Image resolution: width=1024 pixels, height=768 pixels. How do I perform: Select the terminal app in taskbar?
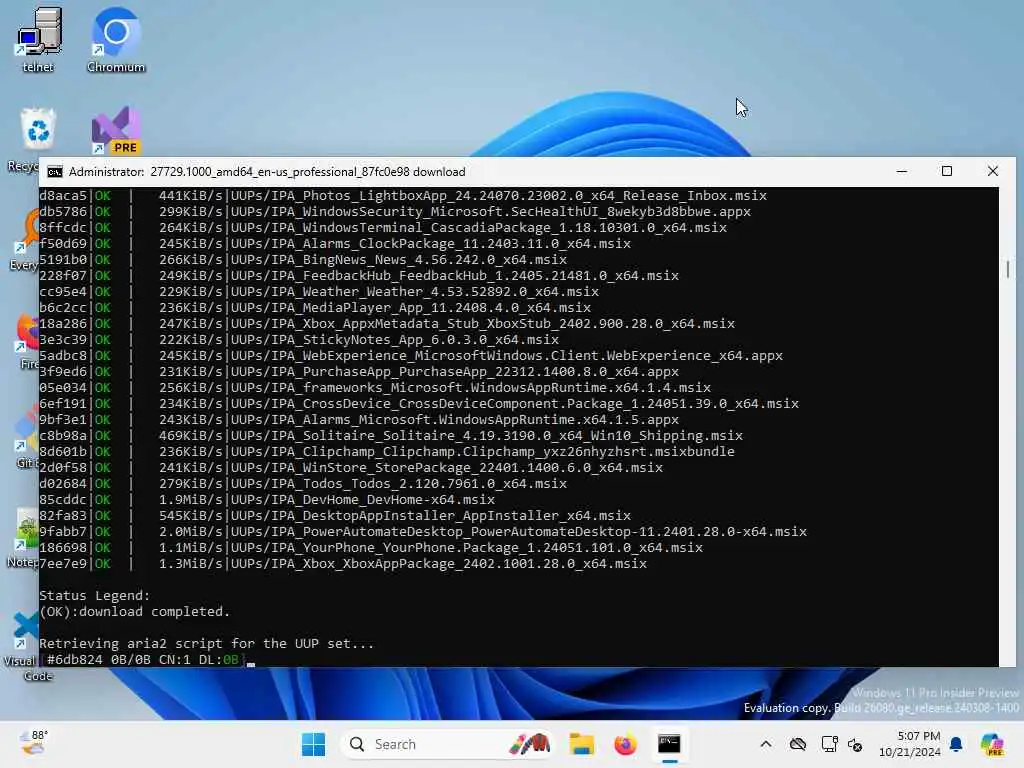coord(669,744)
